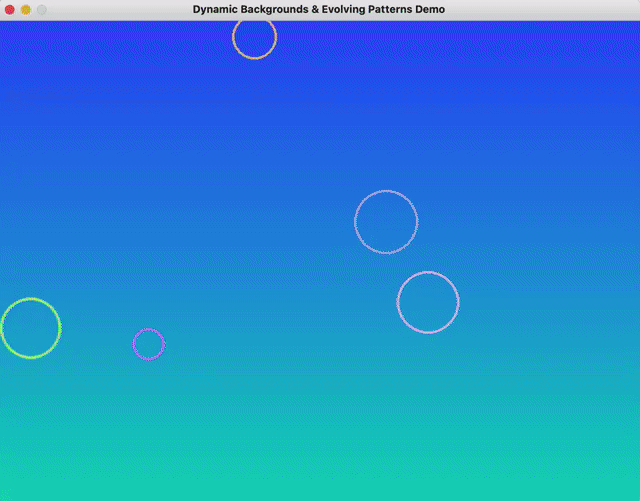
Task: Click the center of the green circle
Action: pos(31,328)
